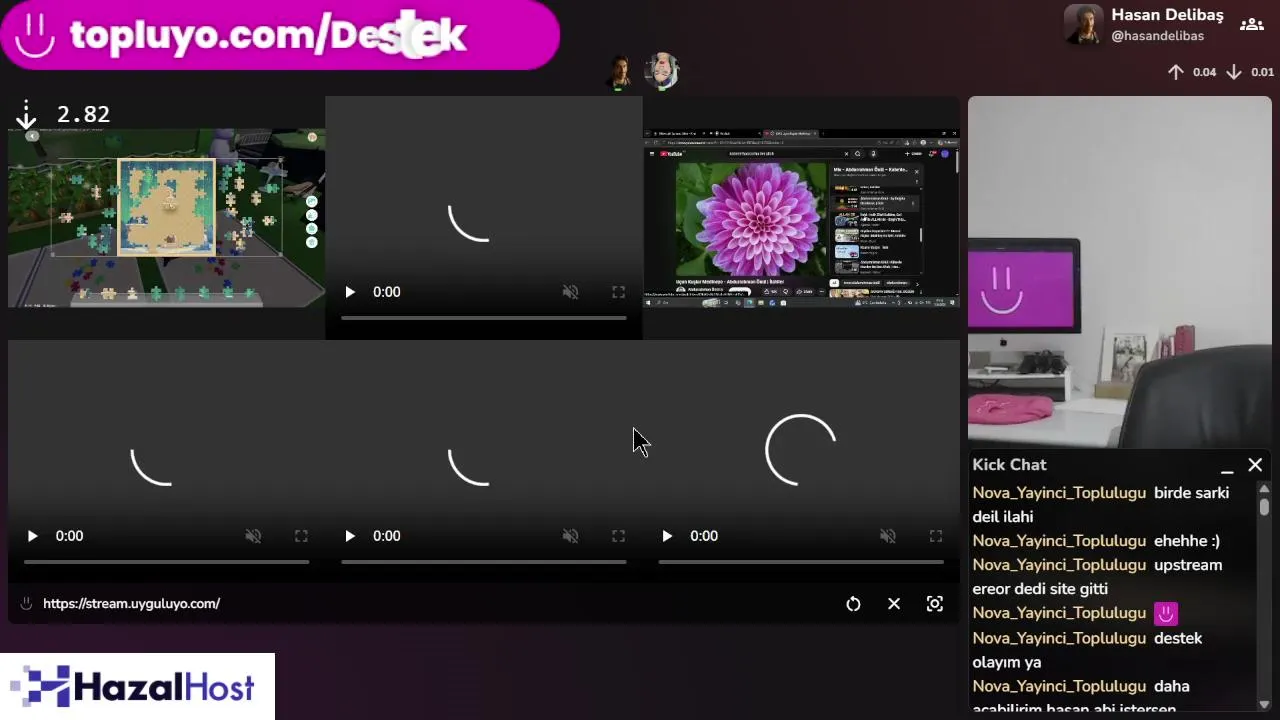Viewport: 1280px width, 720px height.
Task: Click the @hasandelibas username
Action: pyautogui.click(x=1157, y=36)
